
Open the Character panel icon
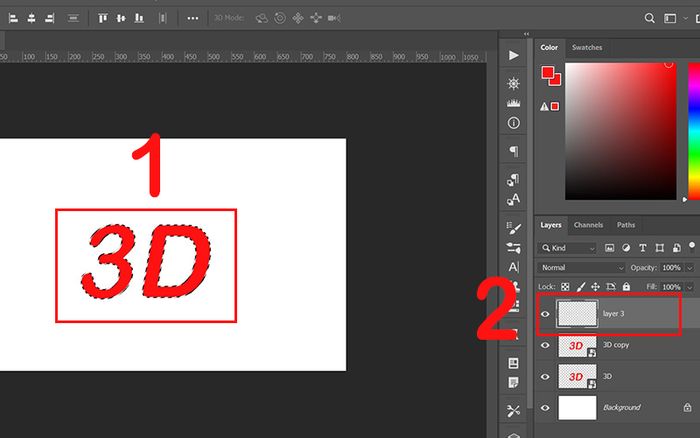[x=513, y=267]
